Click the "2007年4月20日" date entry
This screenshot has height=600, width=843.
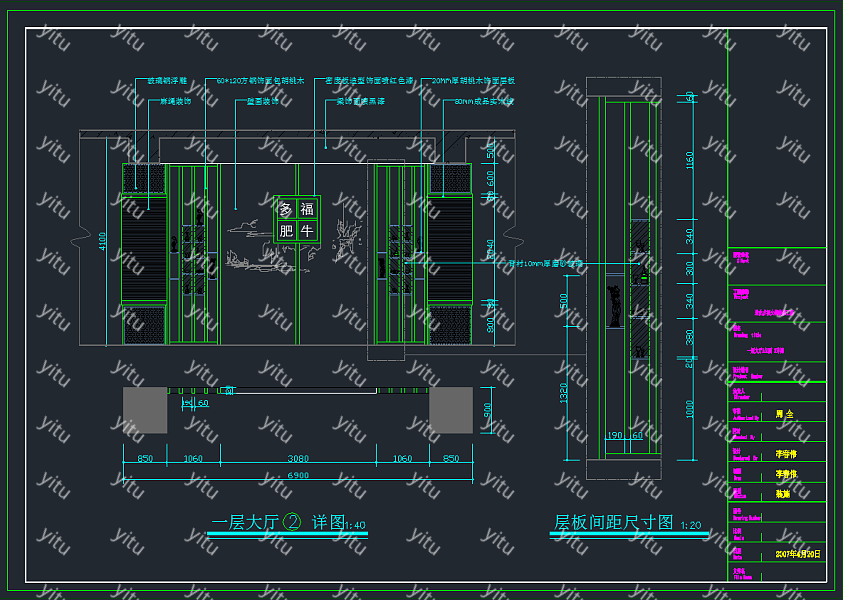click(x=798, y=554)
